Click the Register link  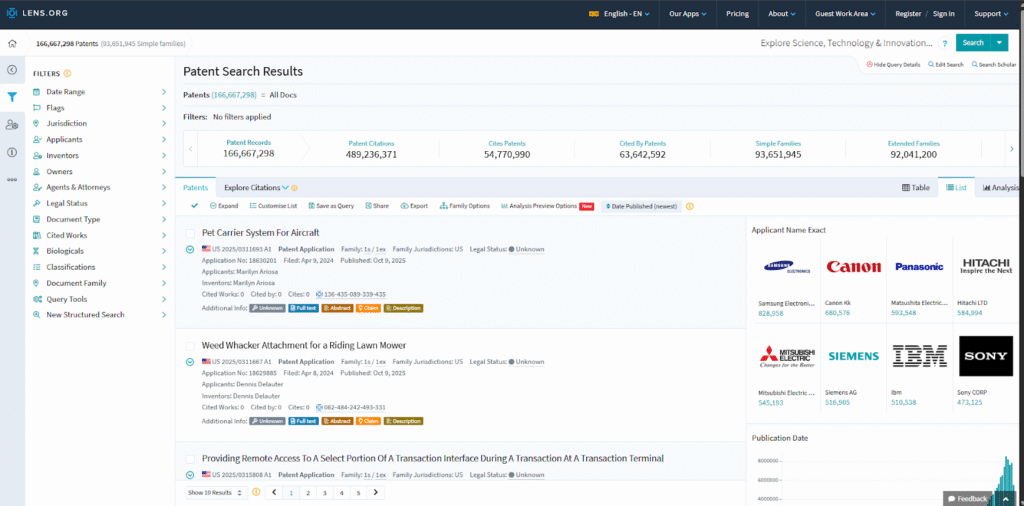[x=908, y=14]
